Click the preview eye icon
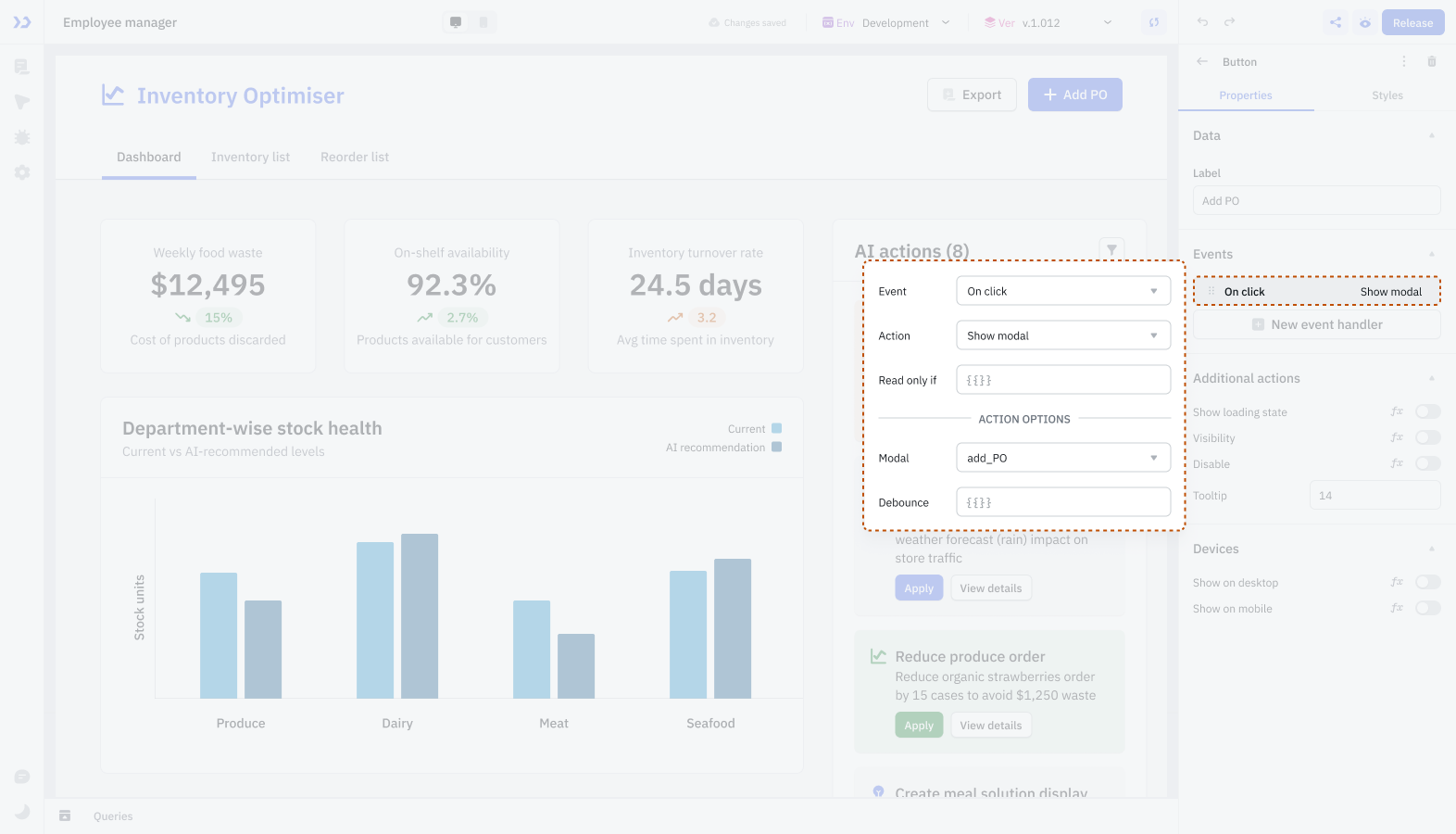The image size is (1456, 834). (1364, 22)
